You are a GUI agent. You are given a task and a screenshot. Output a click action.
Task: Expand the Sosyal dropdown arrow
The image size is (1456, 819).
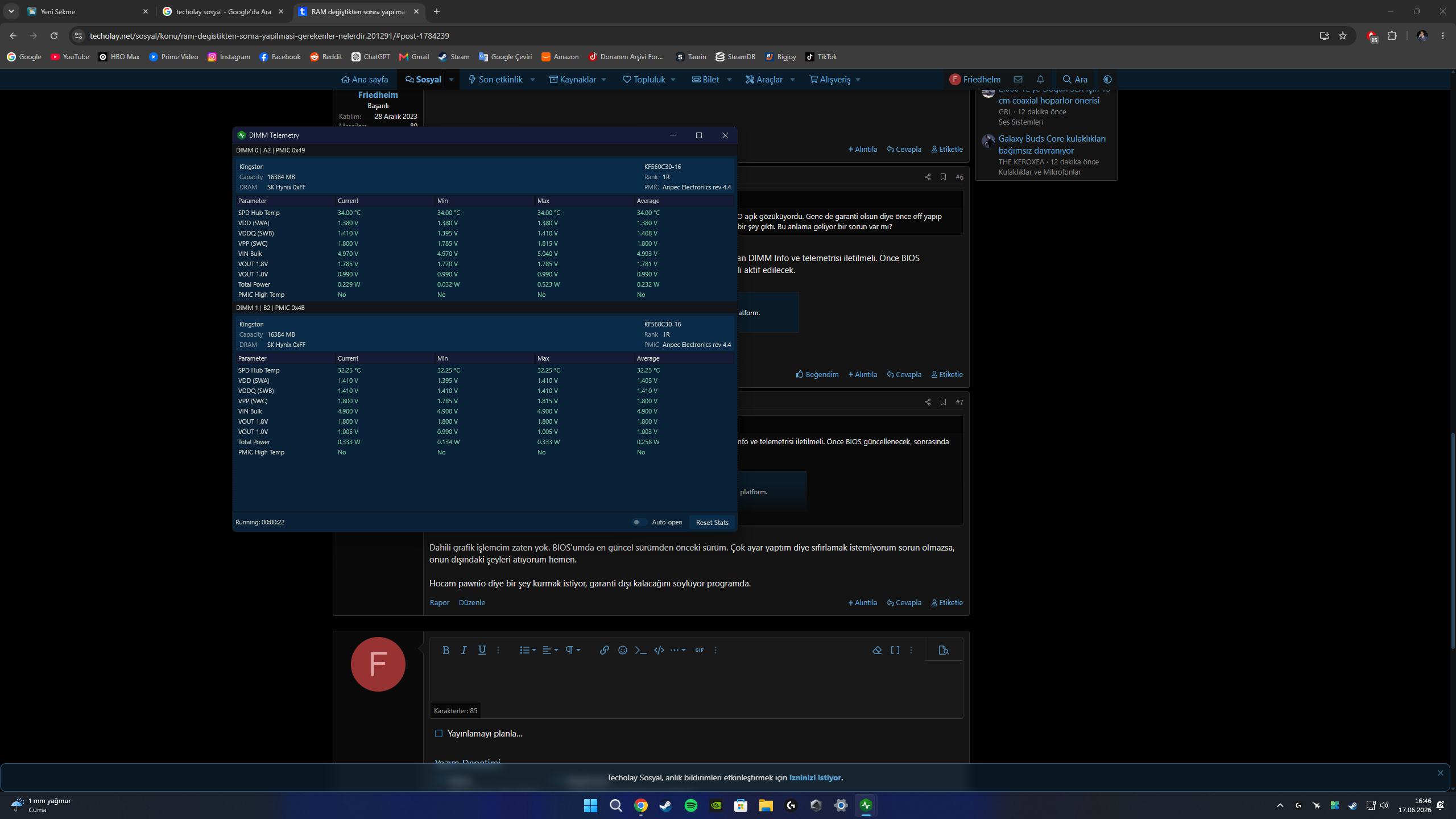pos(452,80)
